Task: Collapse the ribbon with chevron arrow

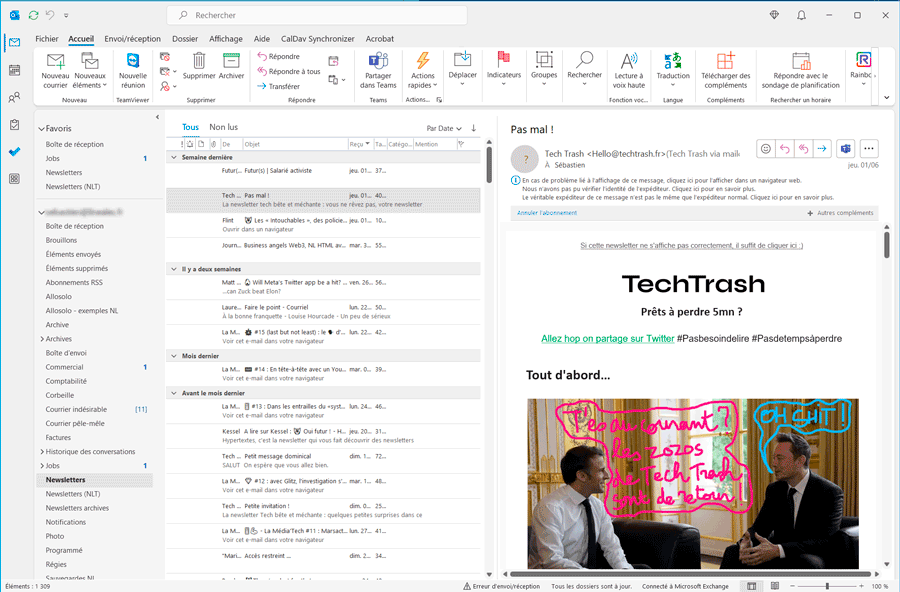Action: click(887, 98)
